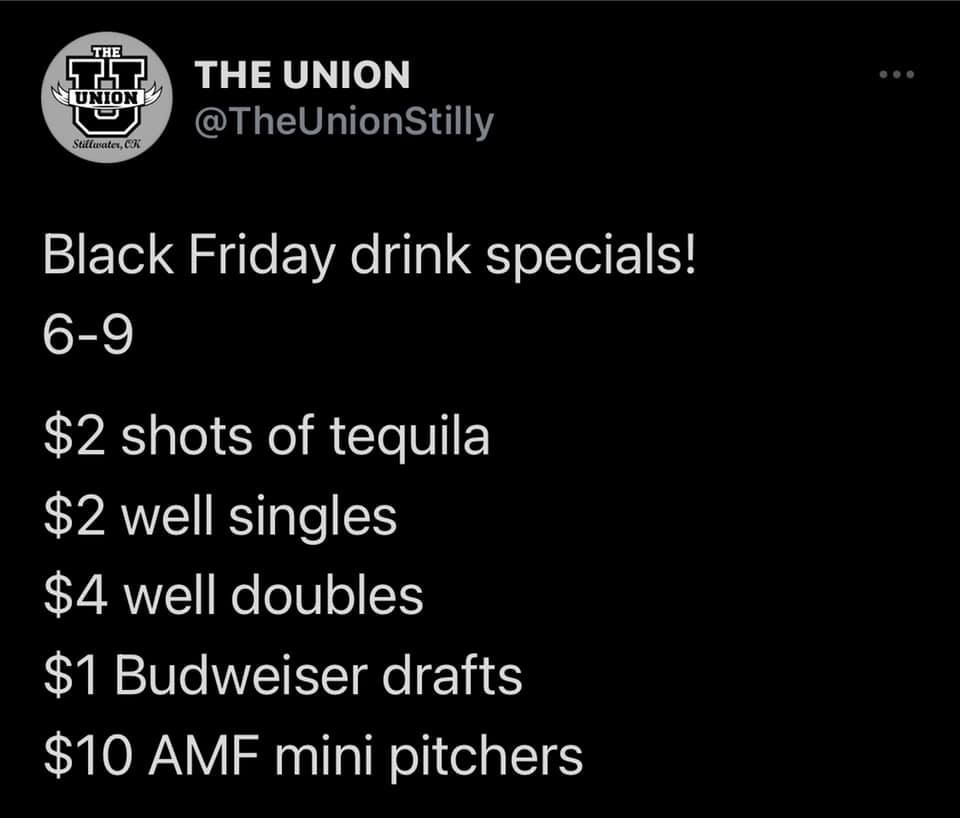960x818 pixels.
Task: Open the three-dot more options menu
Action: pyautogui.click(x=898, y=75)
